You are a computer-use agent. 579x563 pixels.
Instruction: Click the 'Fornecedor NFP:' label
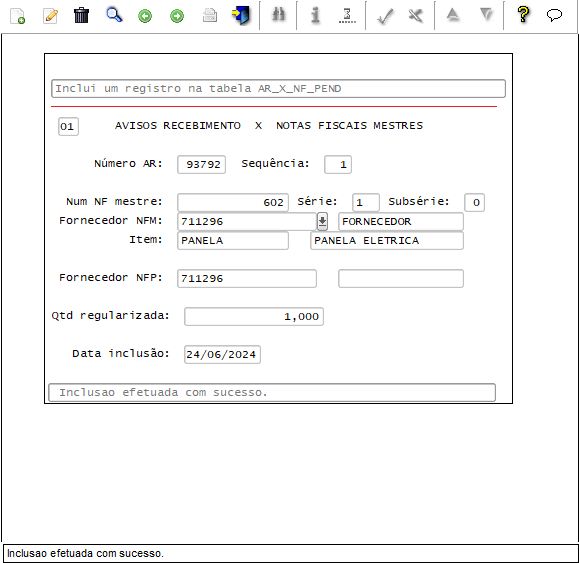point(111,278)
